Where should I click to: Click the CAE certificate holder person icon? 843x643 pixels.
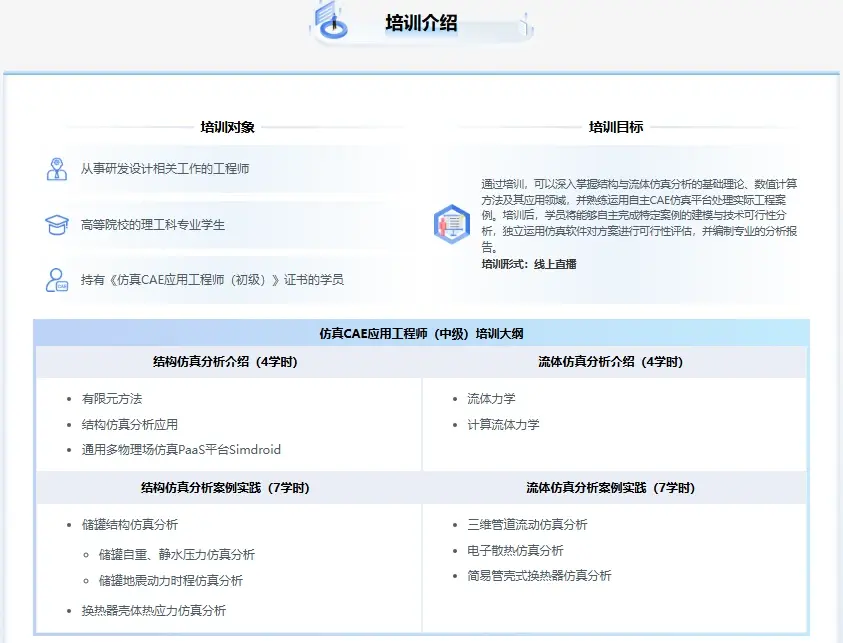(56, 280)
